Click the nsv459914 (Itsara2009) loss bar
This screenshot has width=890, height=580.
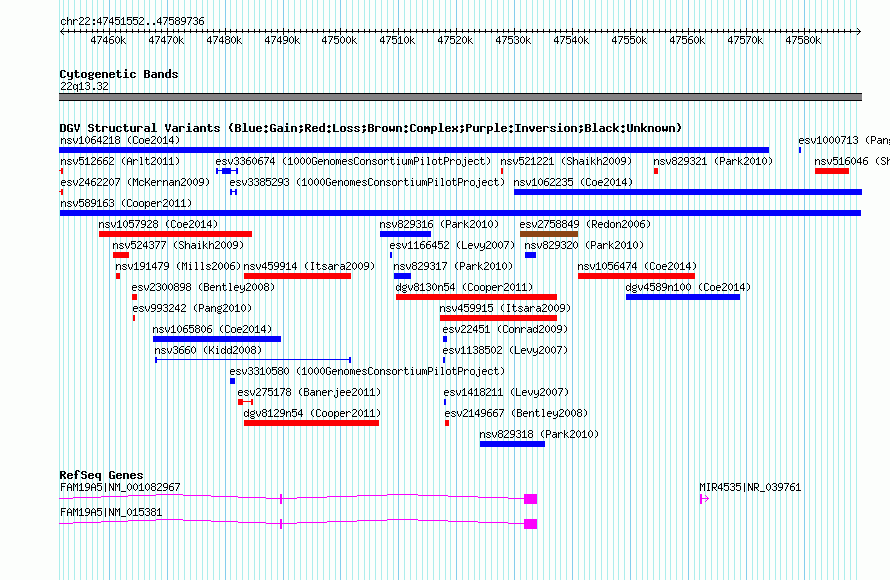point(297,276)
